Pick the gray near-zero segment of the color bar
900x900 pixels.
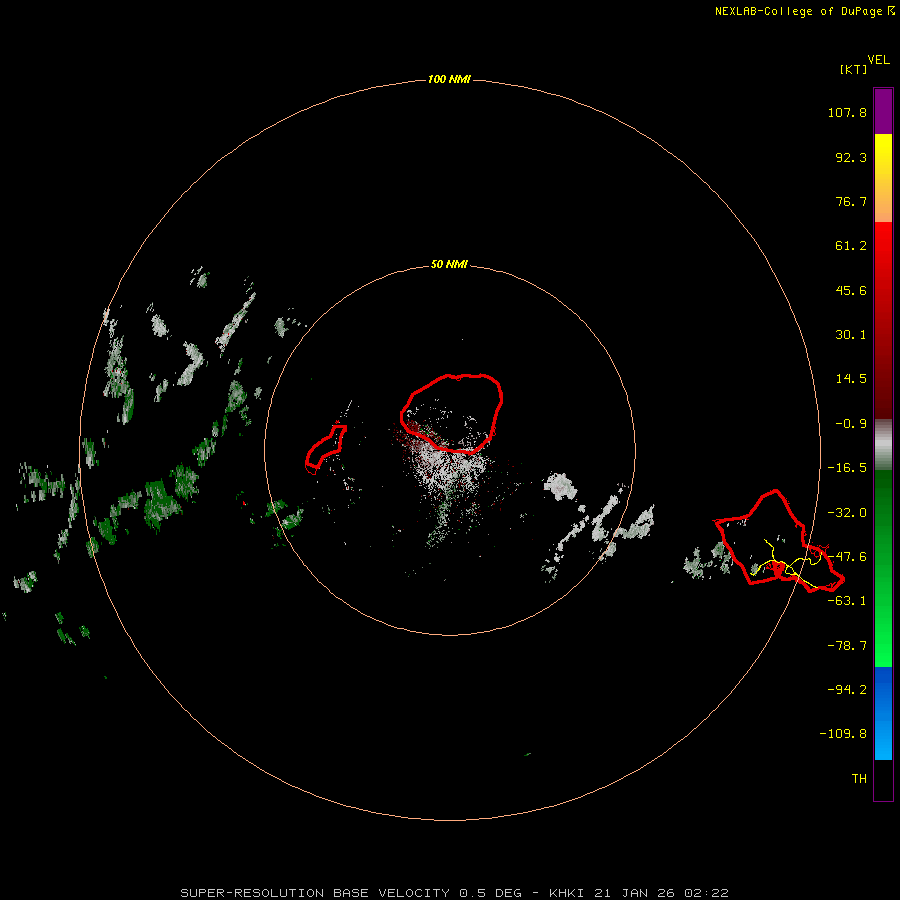point(883,445)
